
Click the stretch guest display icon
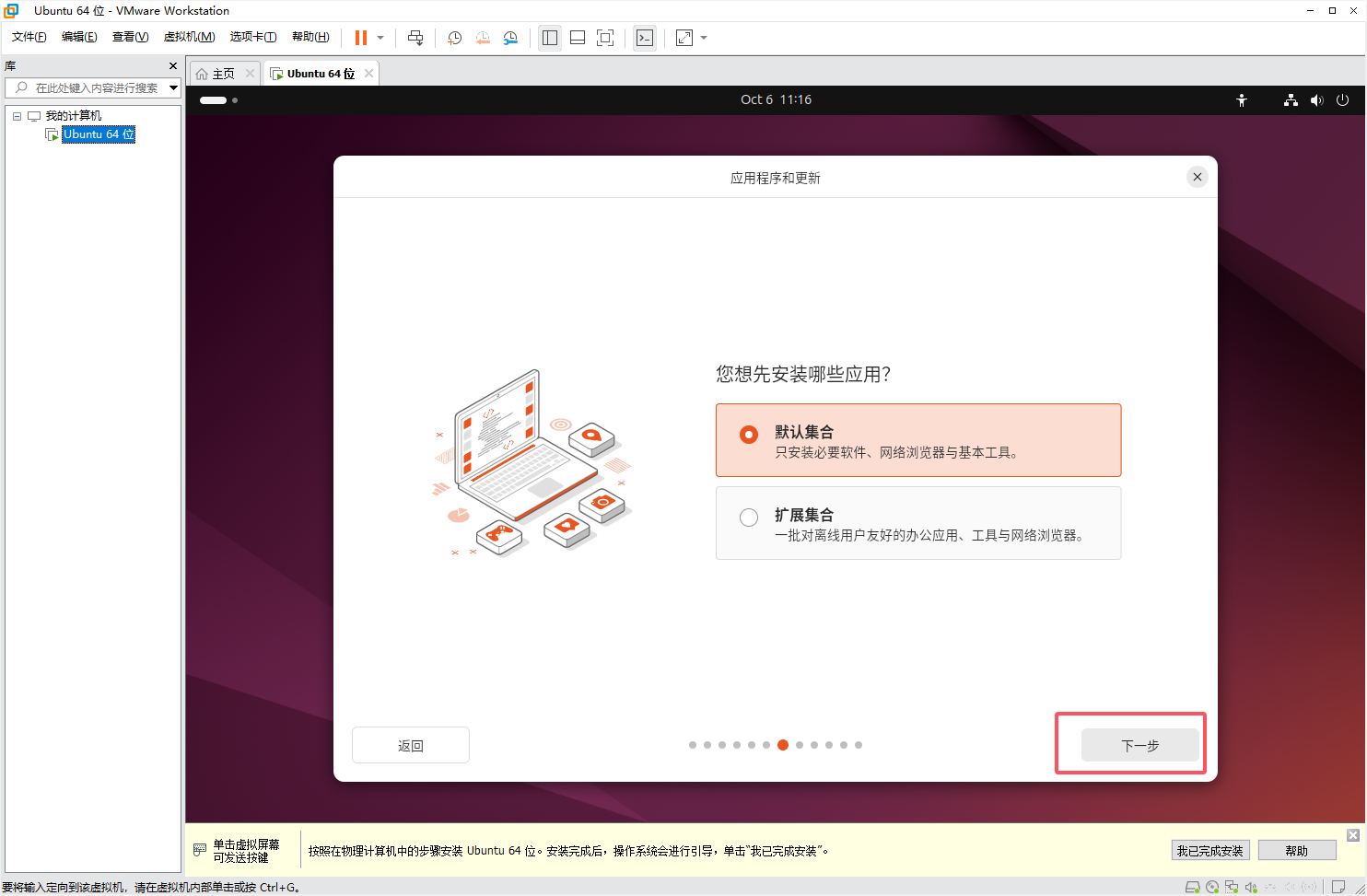click(x=684, y=38)
